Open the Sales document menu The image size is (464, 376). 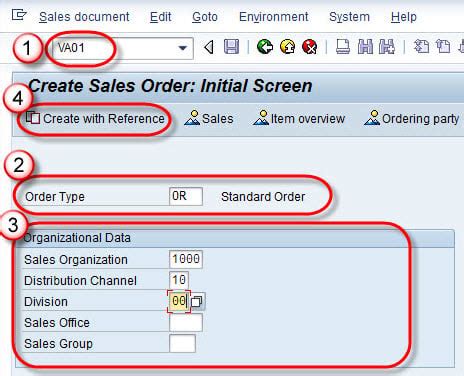pos(84,17)
